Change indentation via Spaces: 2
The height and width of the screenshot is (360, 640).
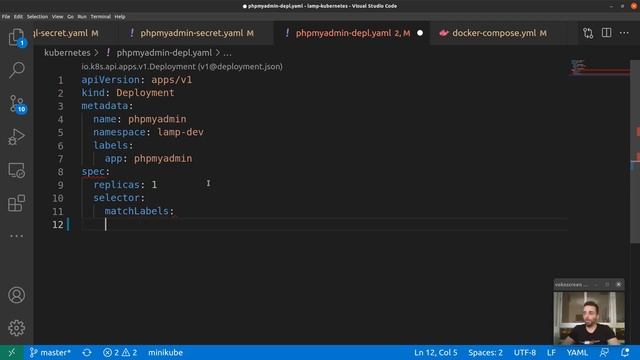point(485,352)
